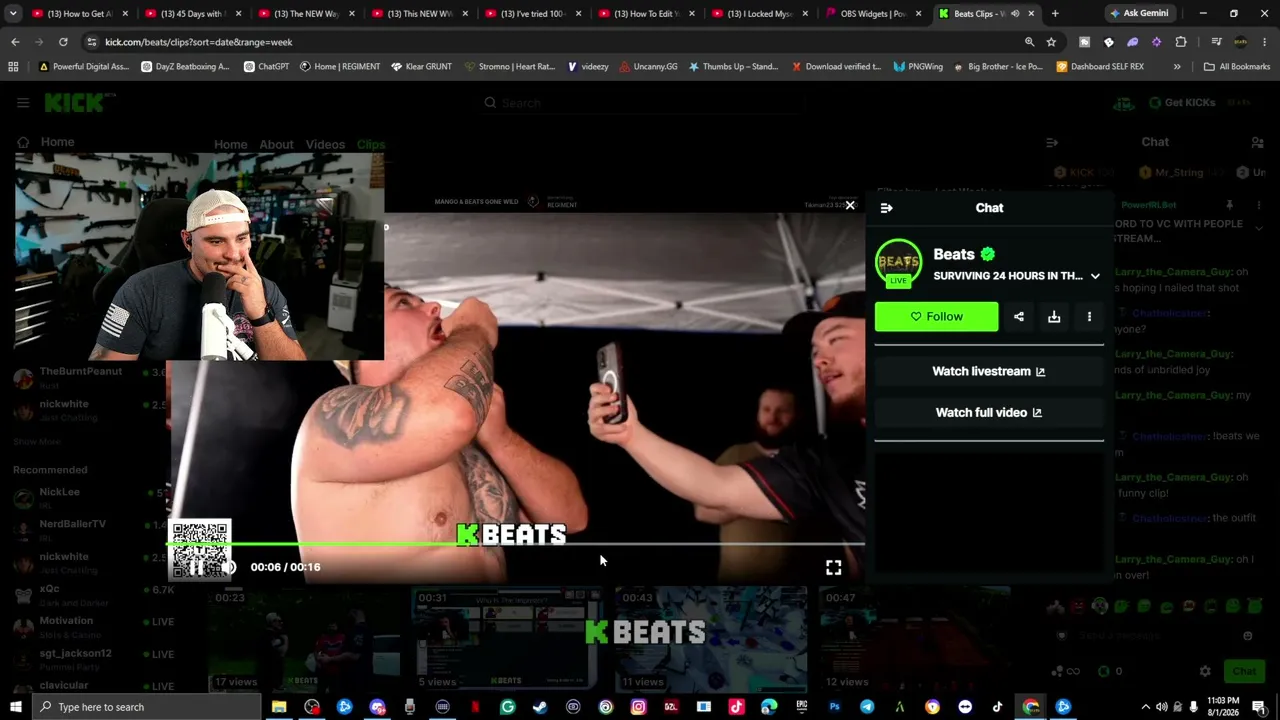Open sgt_jackson12 recommended channel
The width and height of the screenshot is (1280, 720).
90,658
